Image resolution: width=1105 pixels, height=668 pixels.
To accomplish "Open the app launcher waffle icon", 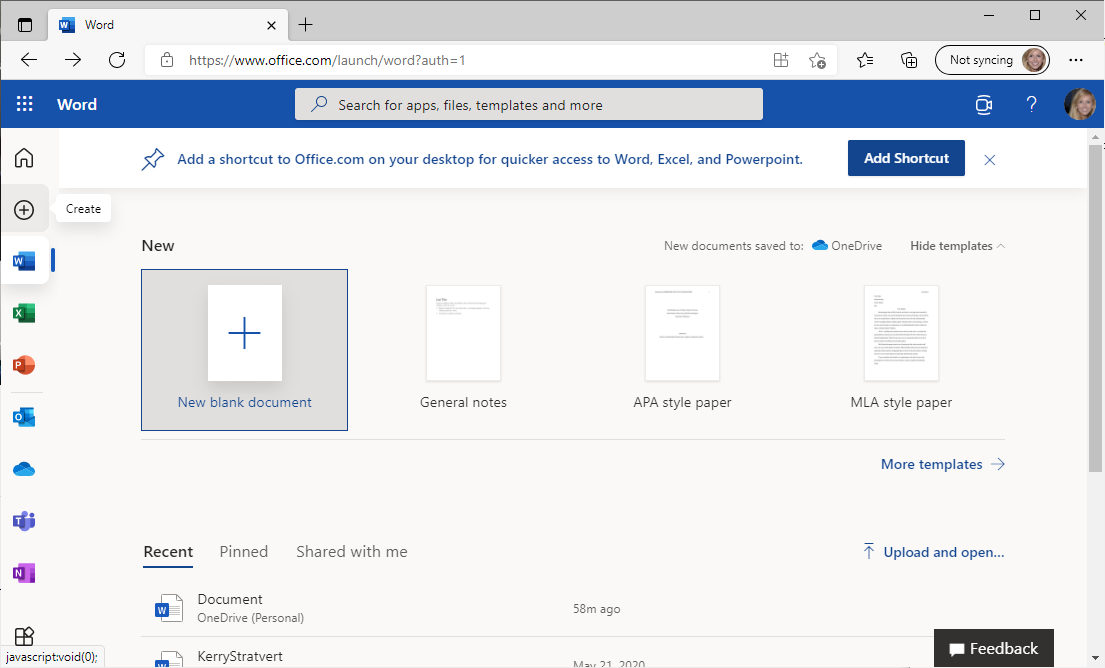I will pos(25,105).
